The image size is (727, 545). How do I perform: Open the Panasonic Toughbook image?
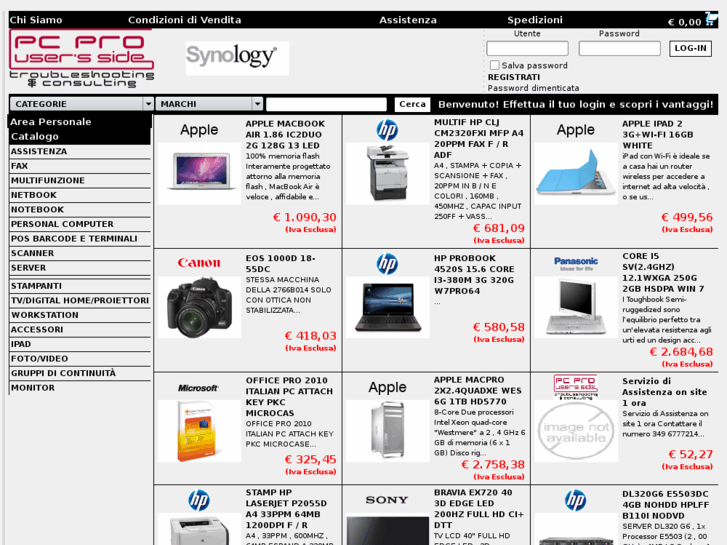coord(576,307)
